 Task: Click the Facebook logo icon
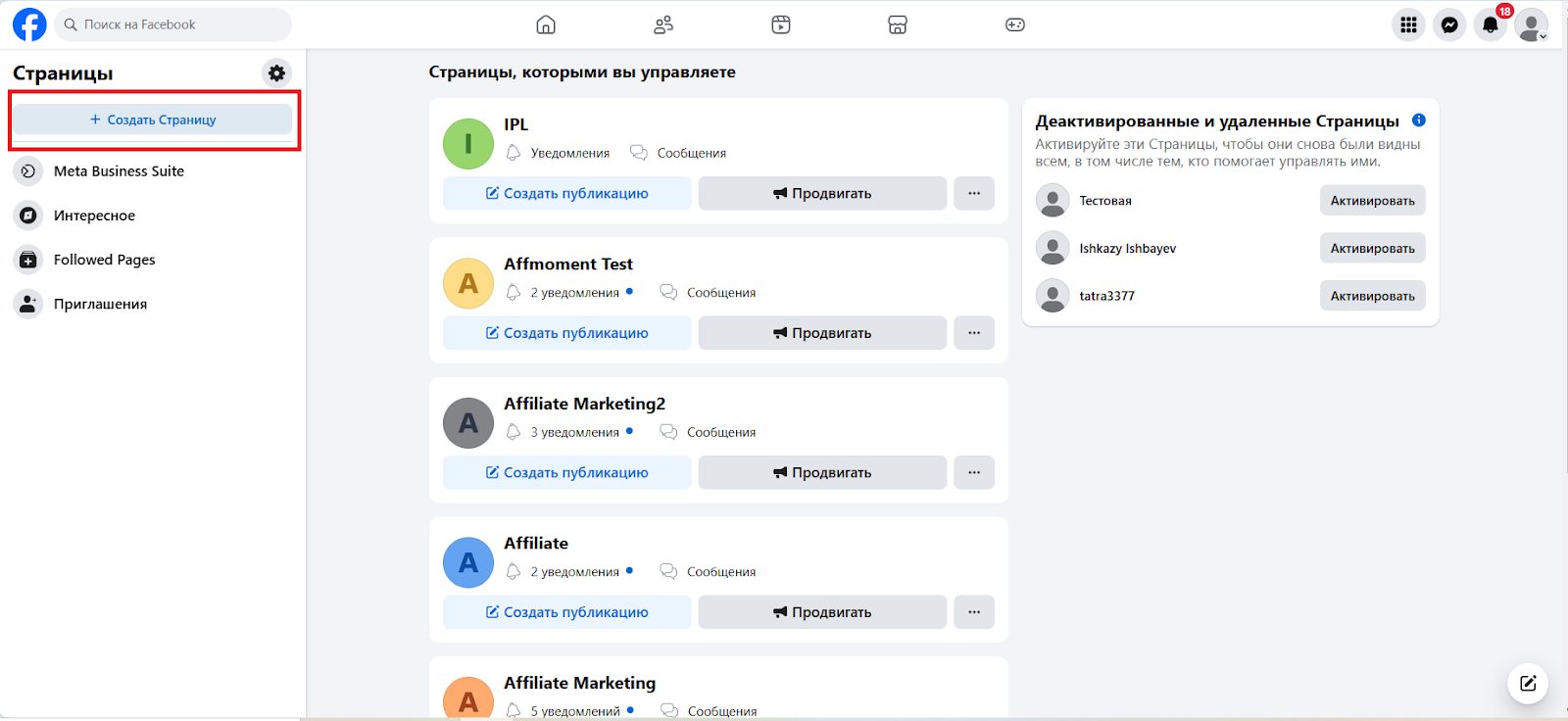[x=29, y=24]
